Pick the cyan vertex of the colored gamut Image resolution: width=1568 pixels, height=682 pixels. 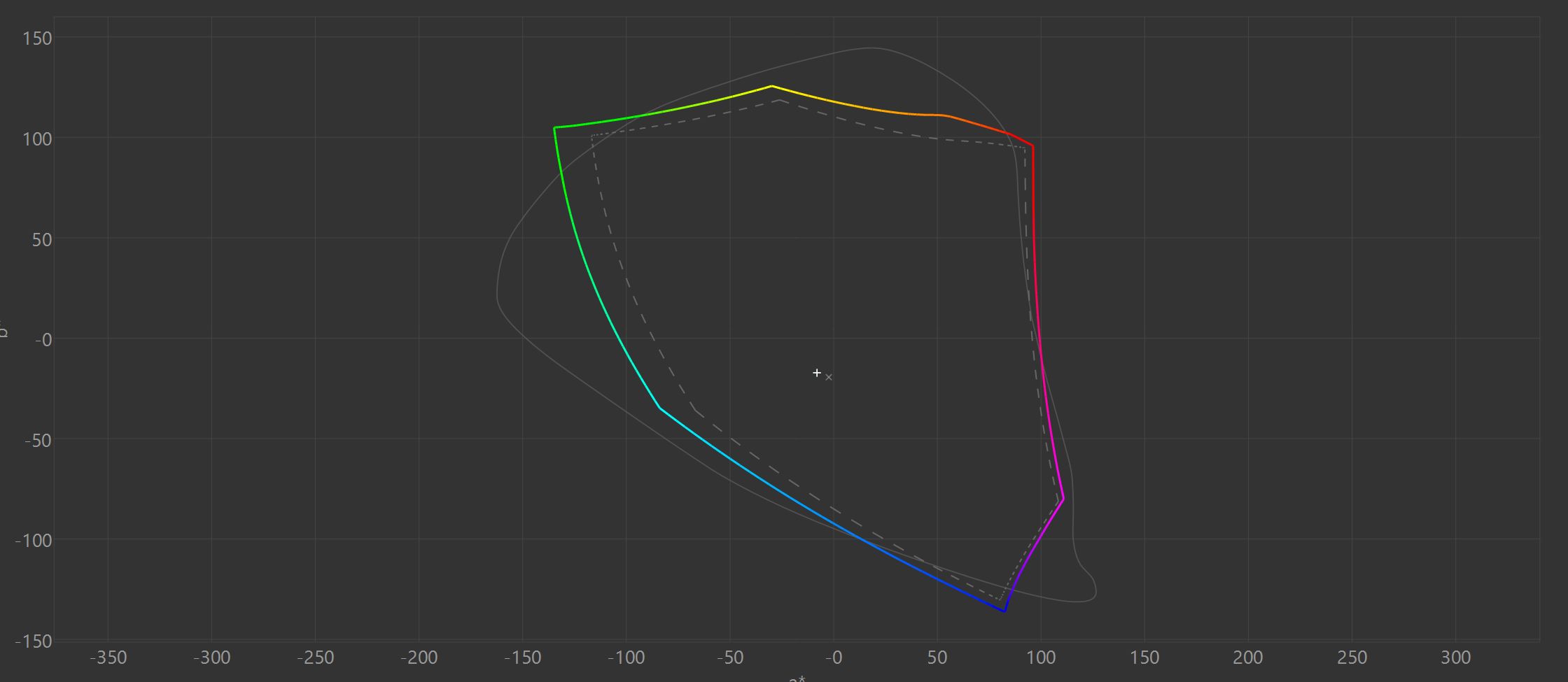click(659, 408)
